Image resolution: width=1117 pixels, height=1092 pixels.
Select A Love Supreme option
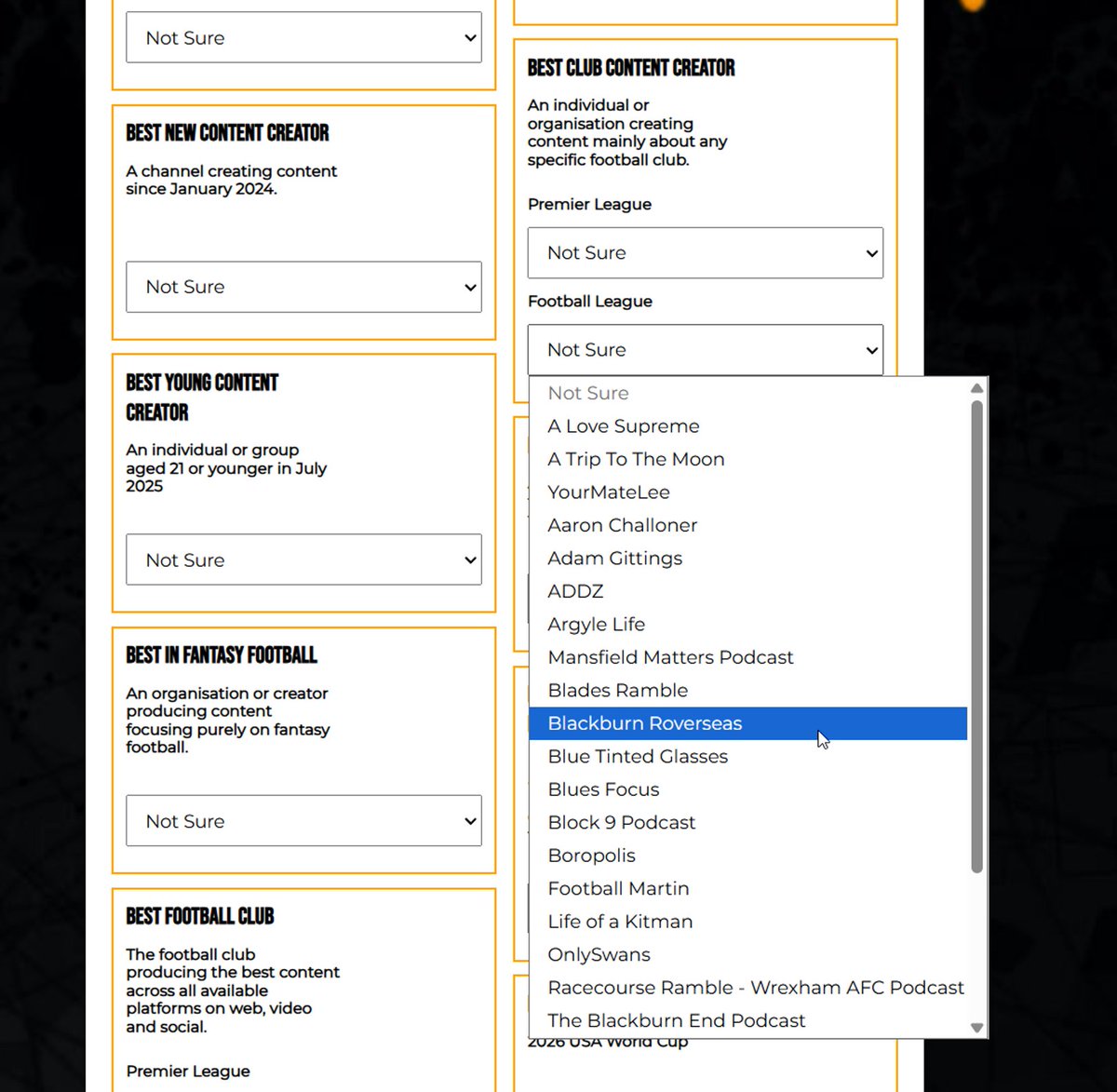[748, 426]
